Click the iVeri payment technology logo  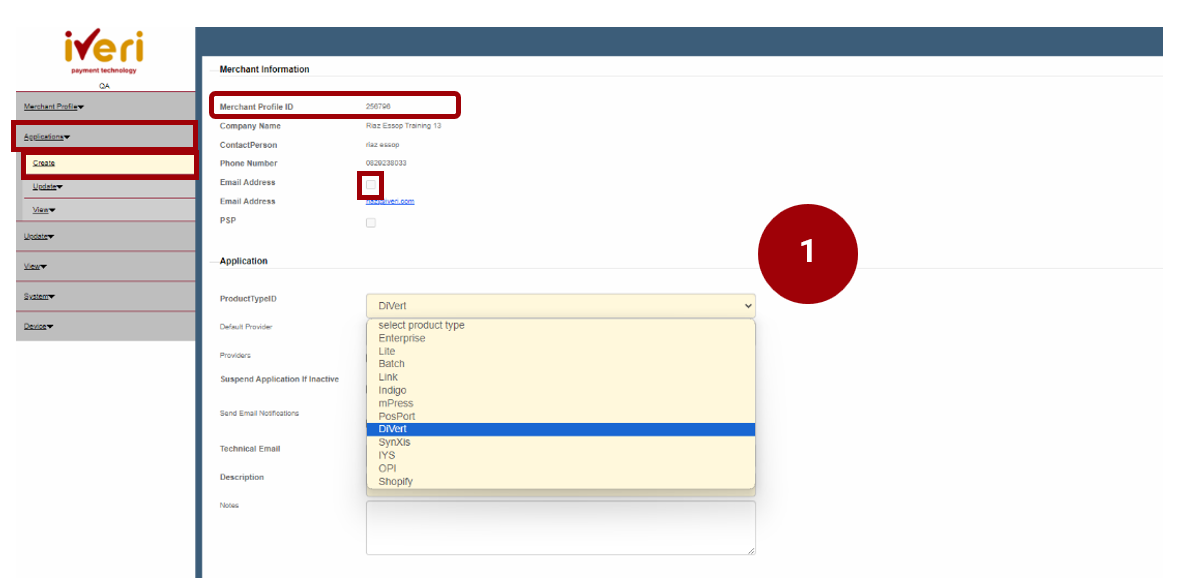point(104,51)
